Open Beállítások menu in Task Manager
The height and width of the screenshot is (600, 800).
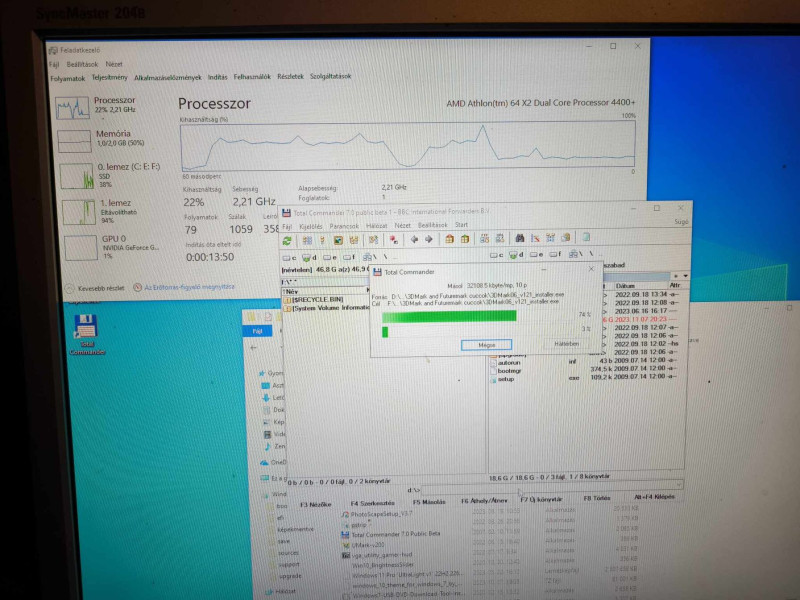click(82, 64)
